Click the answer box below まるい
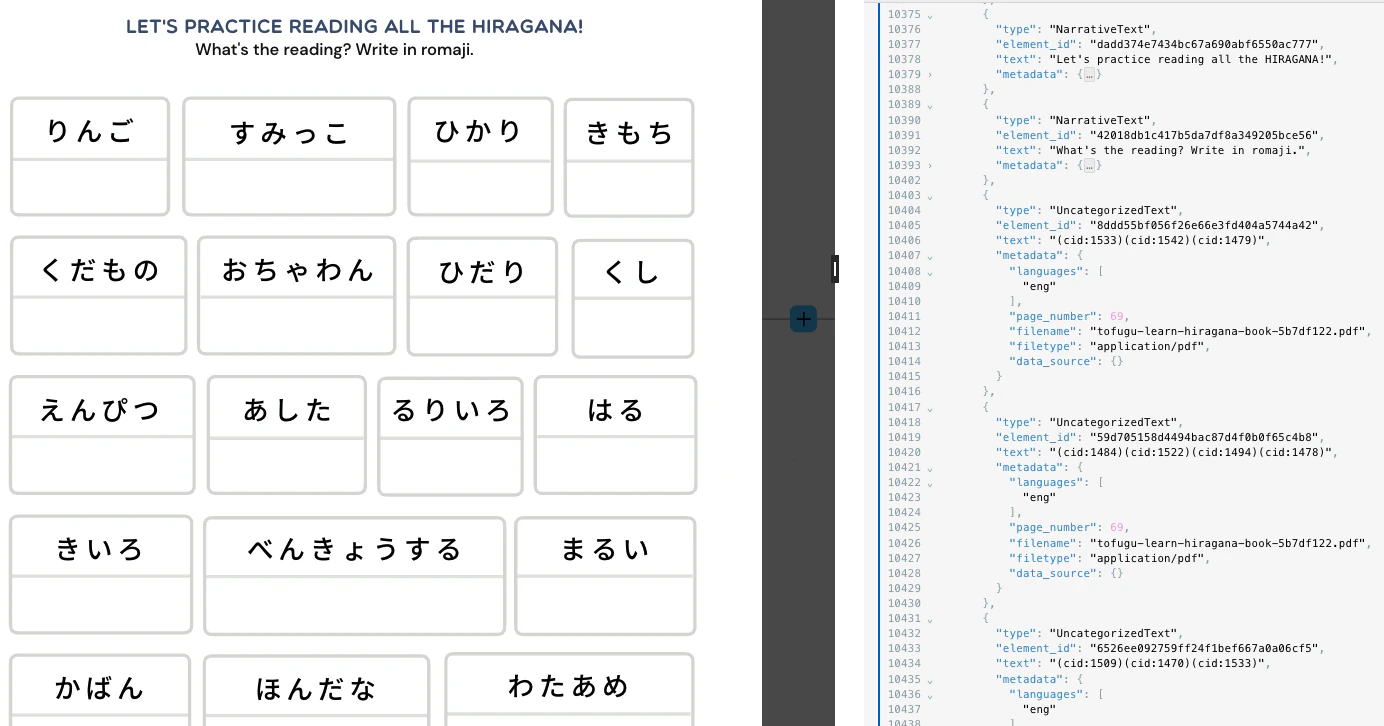This screenshot has width=1384, height=726. tap(604, 602)
